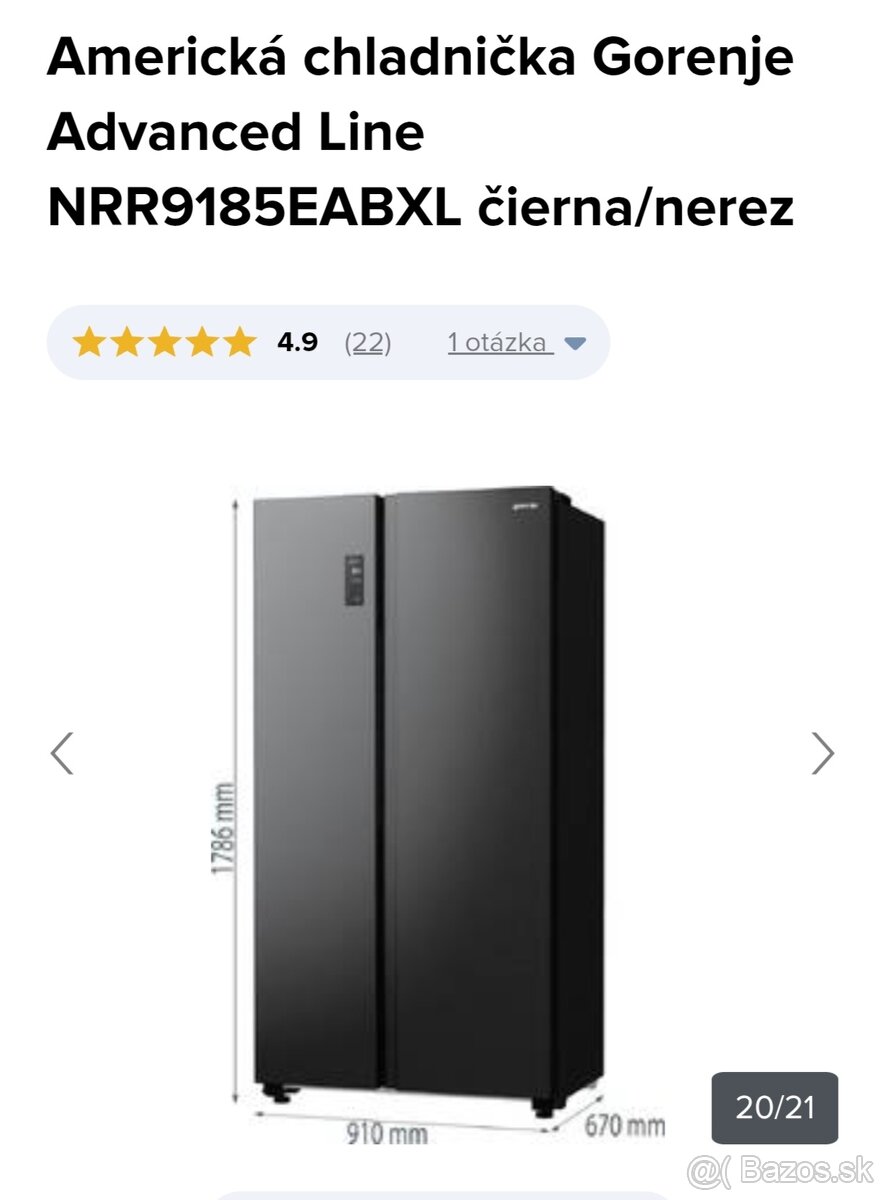
Task: Go to the next product image
Action: click(822, 753)
